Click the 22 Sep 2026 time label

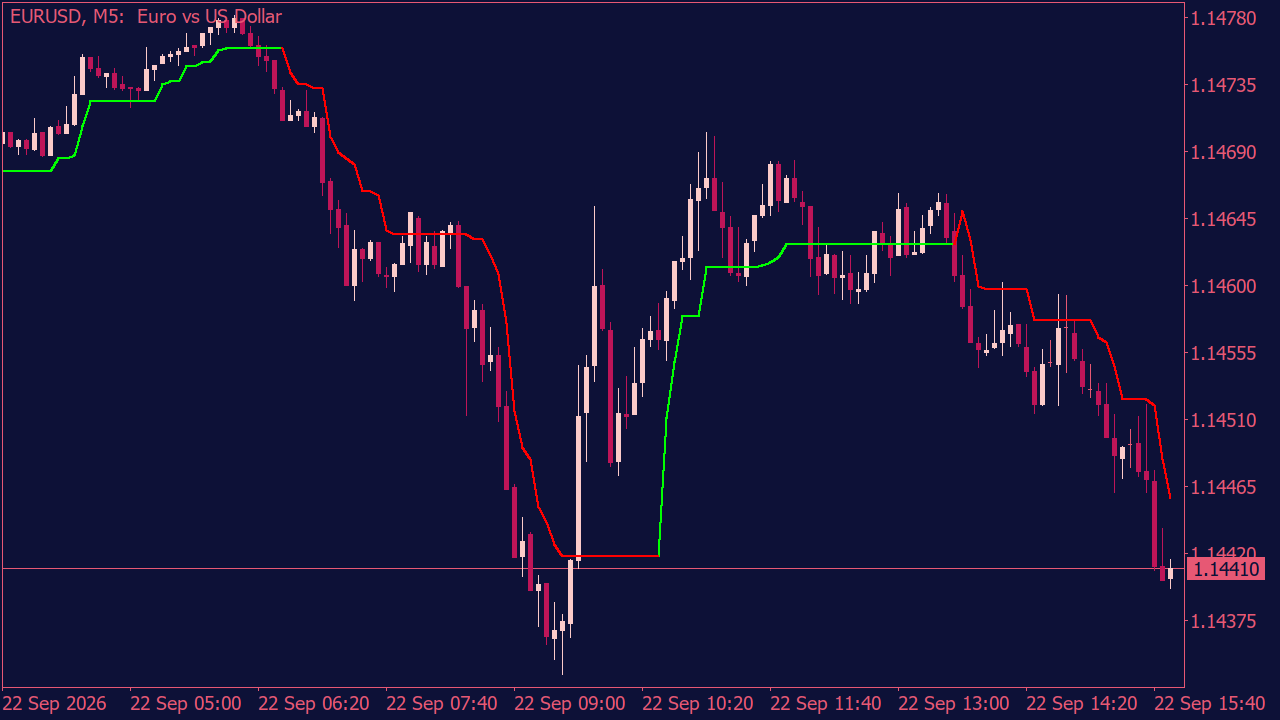coord(55,703)
